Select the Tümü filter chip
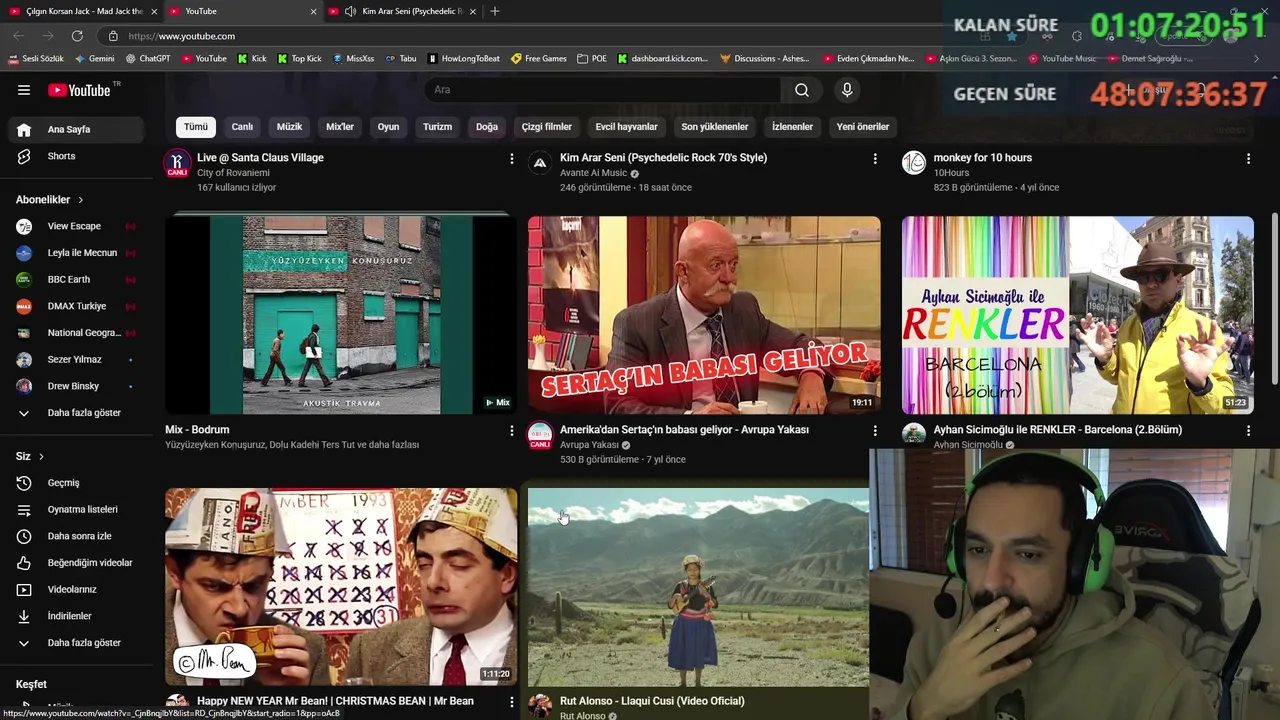 click(196, 127)
